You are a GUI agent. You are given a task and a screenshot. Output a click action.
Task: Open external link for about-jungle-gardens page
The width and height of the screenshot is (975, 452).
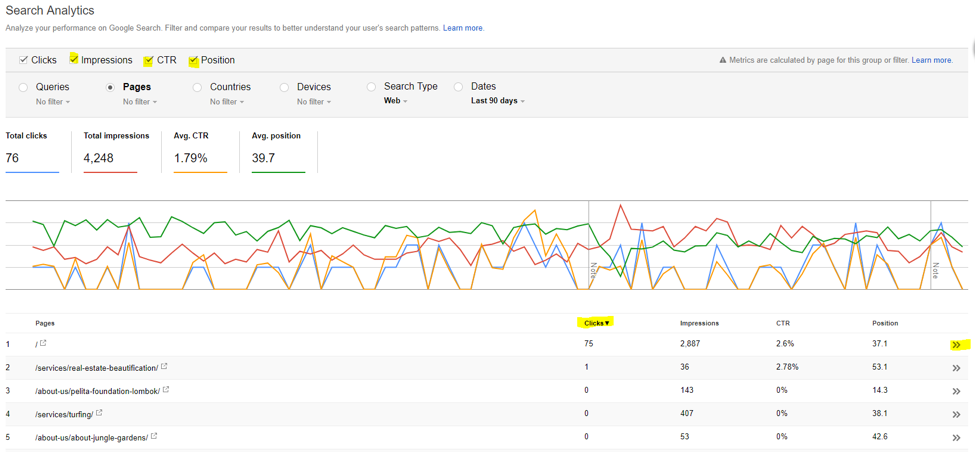(x=154, y=437)
